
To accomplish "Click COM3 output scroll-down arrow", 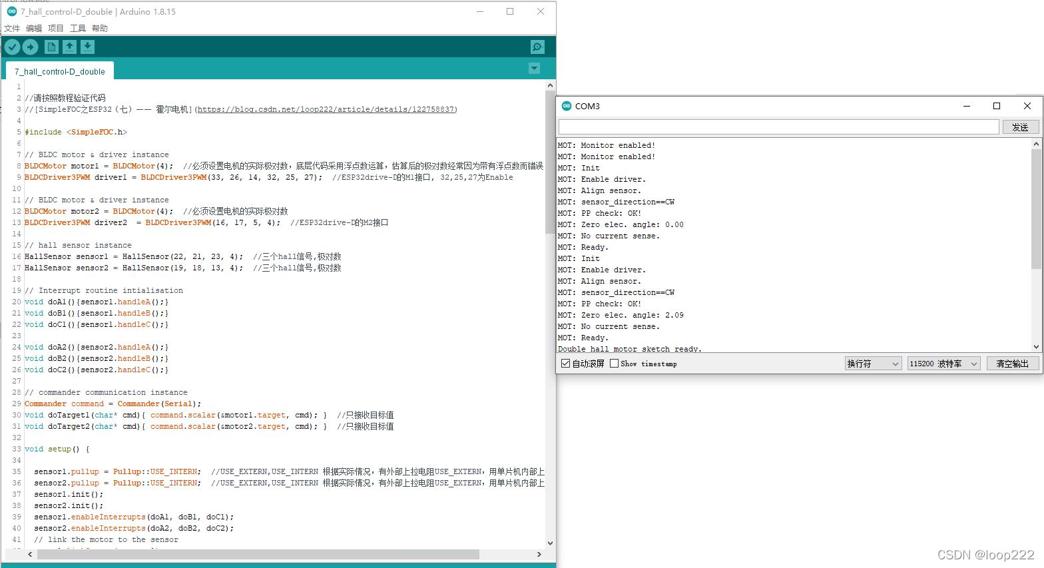I will pos(1037,347).
